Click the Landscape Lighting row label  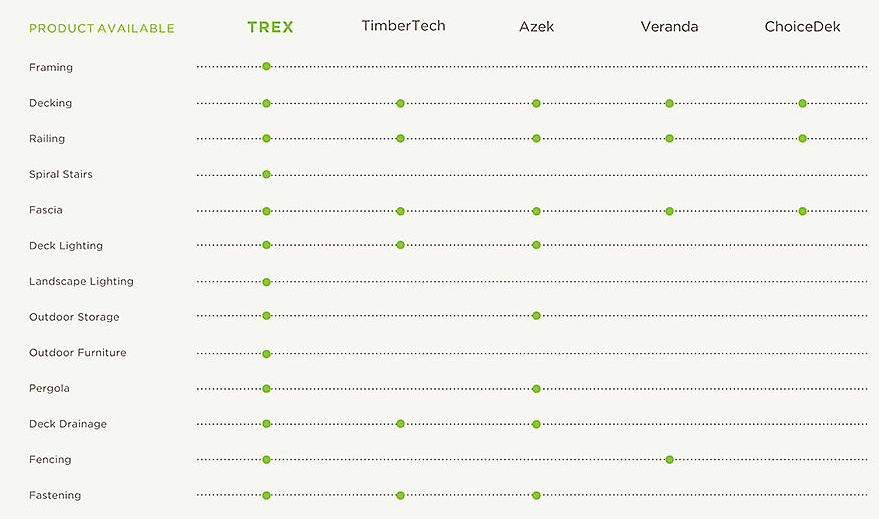point(81,282)
